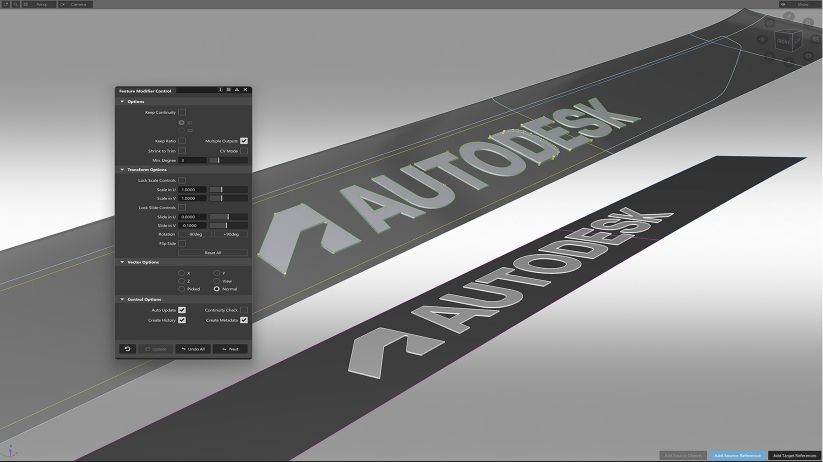Uncheck the Create History checkbox
Viewport: 823px width, 462px height.
182,320
